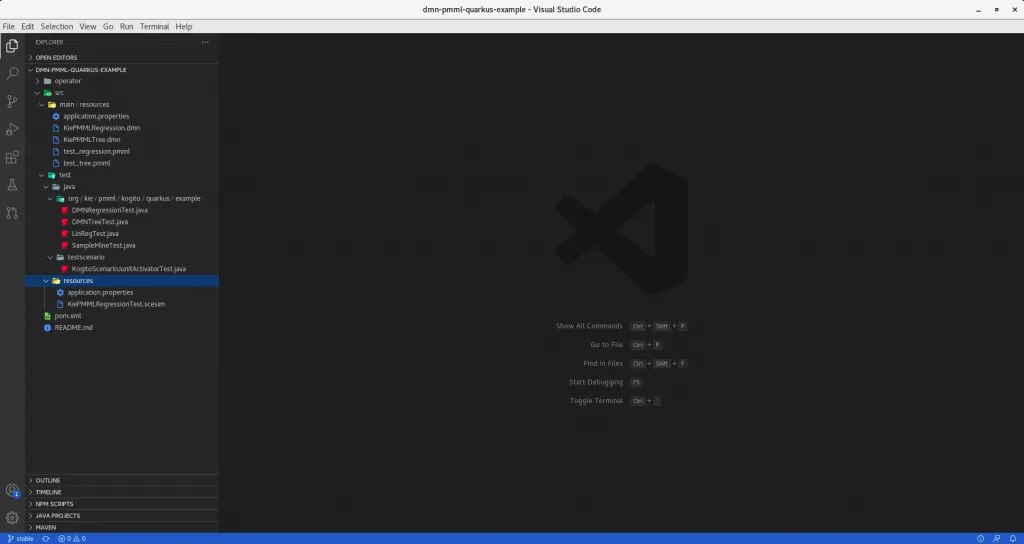1024x544 pixels.
Task: Click the operator folder icon
Action: pos(47,81)
